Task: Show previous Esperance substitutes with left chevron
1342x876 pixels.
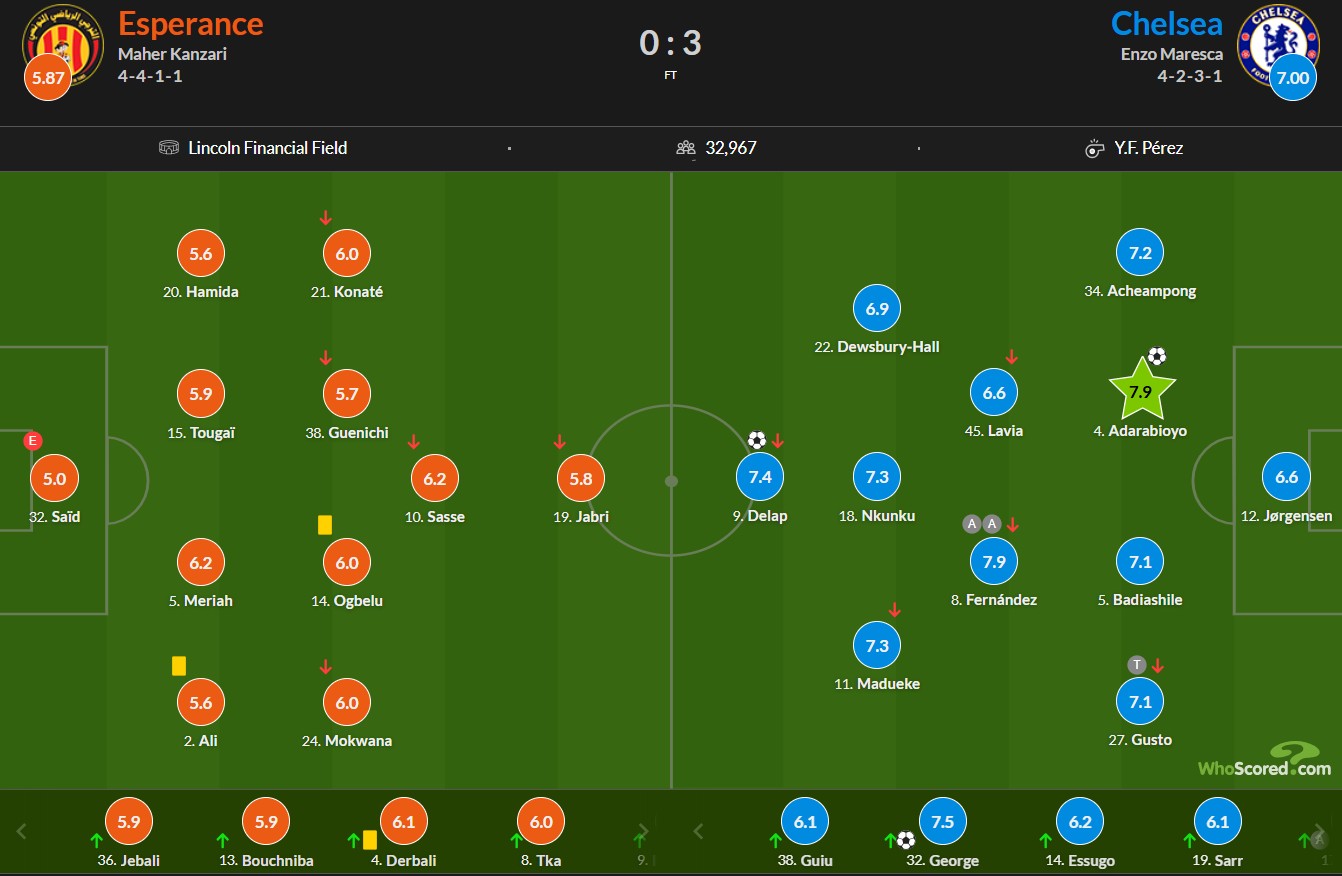Action: click(x=22, y=831)
